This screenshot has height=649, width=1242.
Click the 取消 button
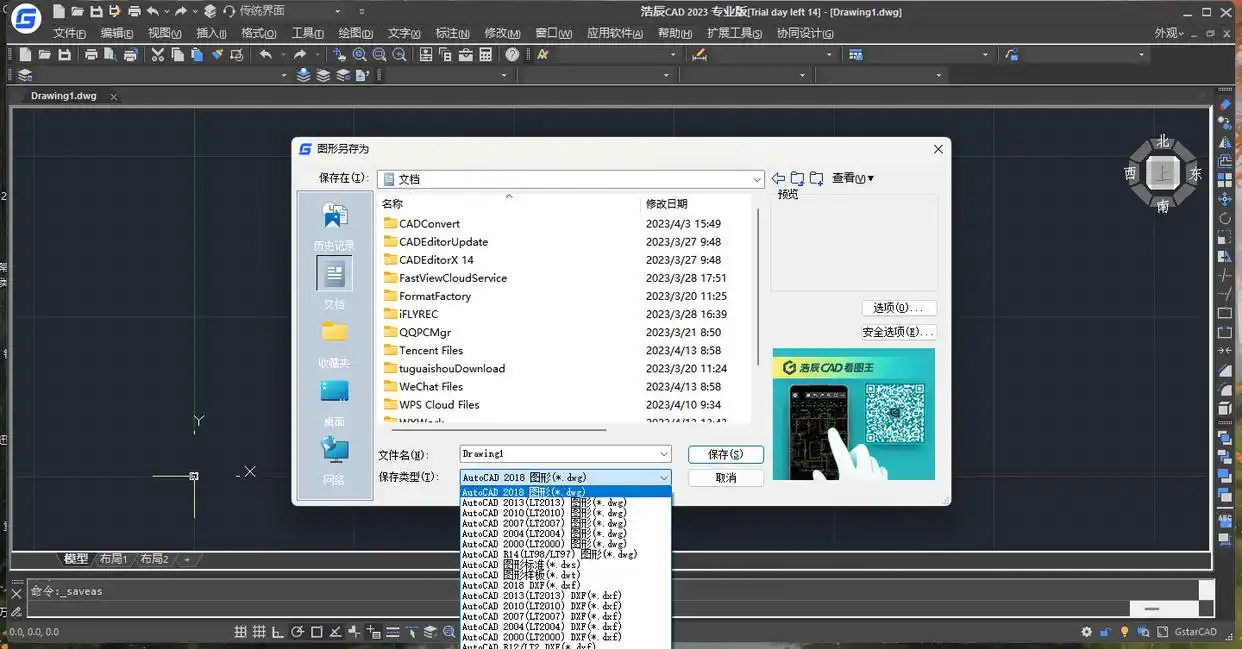[x=726, y=478]
